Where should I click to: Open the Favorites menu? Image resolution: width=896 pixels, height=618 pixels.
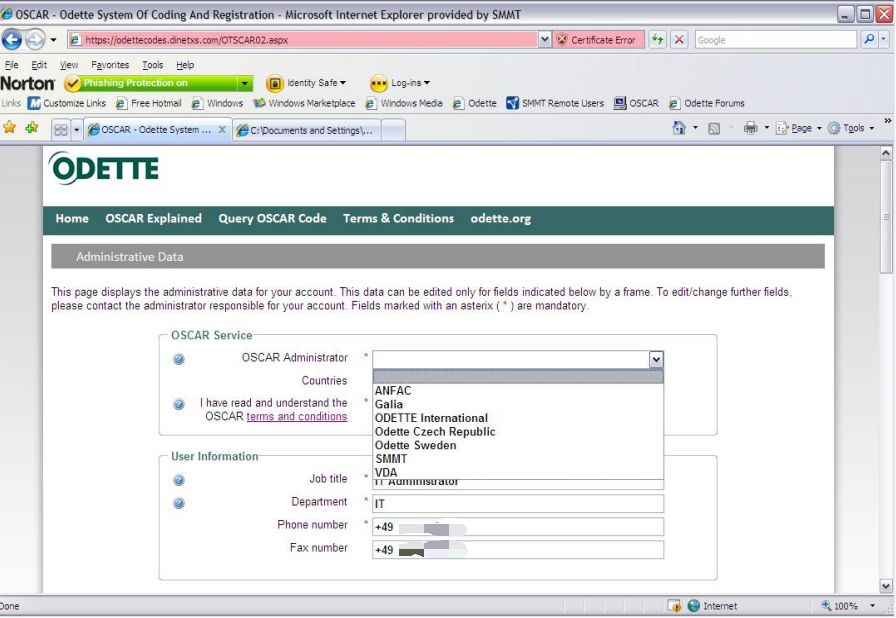point(110,65)
